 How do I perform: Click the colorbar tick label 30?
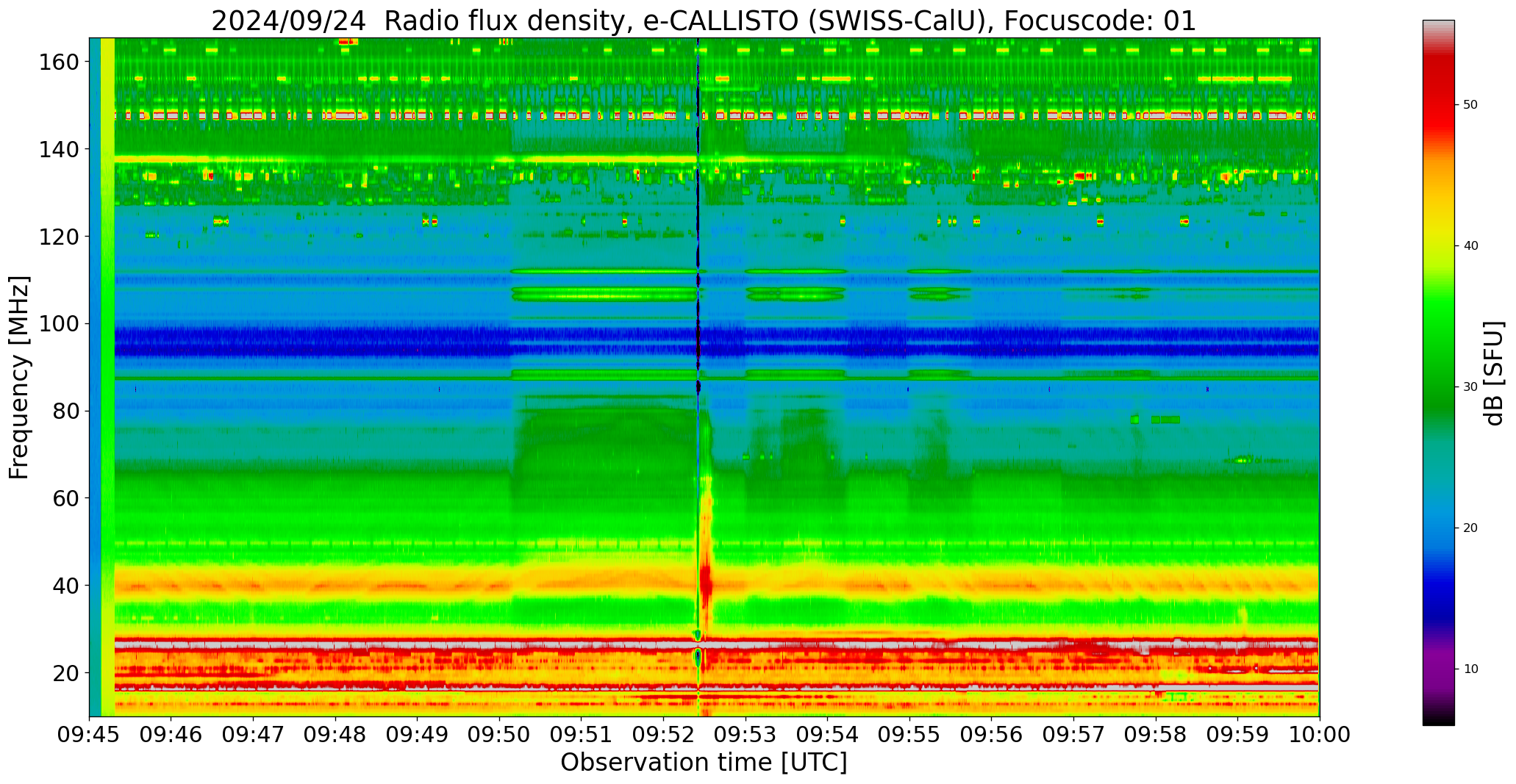click(x=1470, y=387)
